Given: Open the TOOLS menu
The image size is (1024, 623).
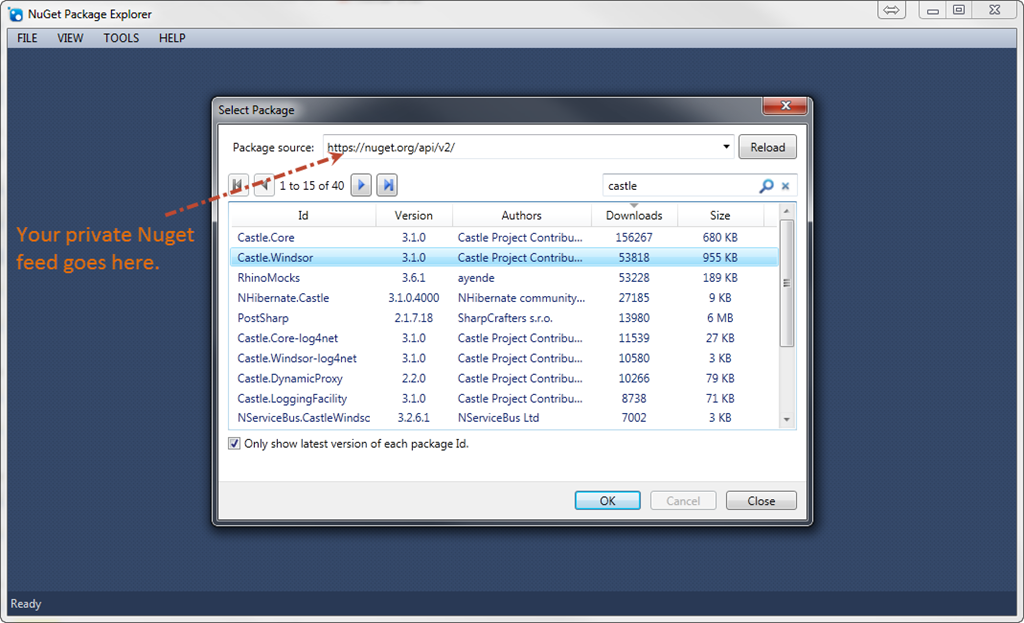Looking at the screenshot, I should [x=121, y=38].
